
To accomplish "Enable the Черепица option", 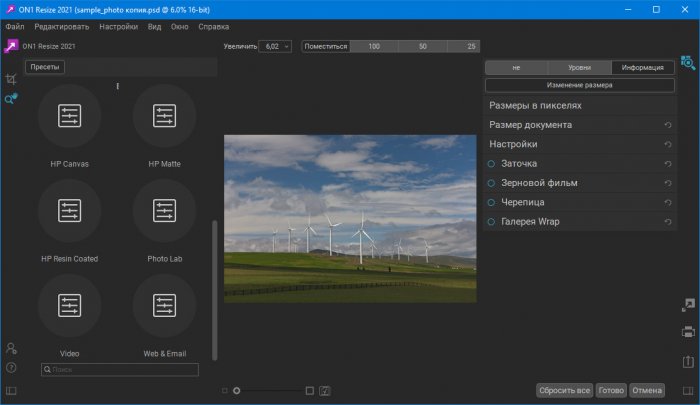I will point(491,203).
